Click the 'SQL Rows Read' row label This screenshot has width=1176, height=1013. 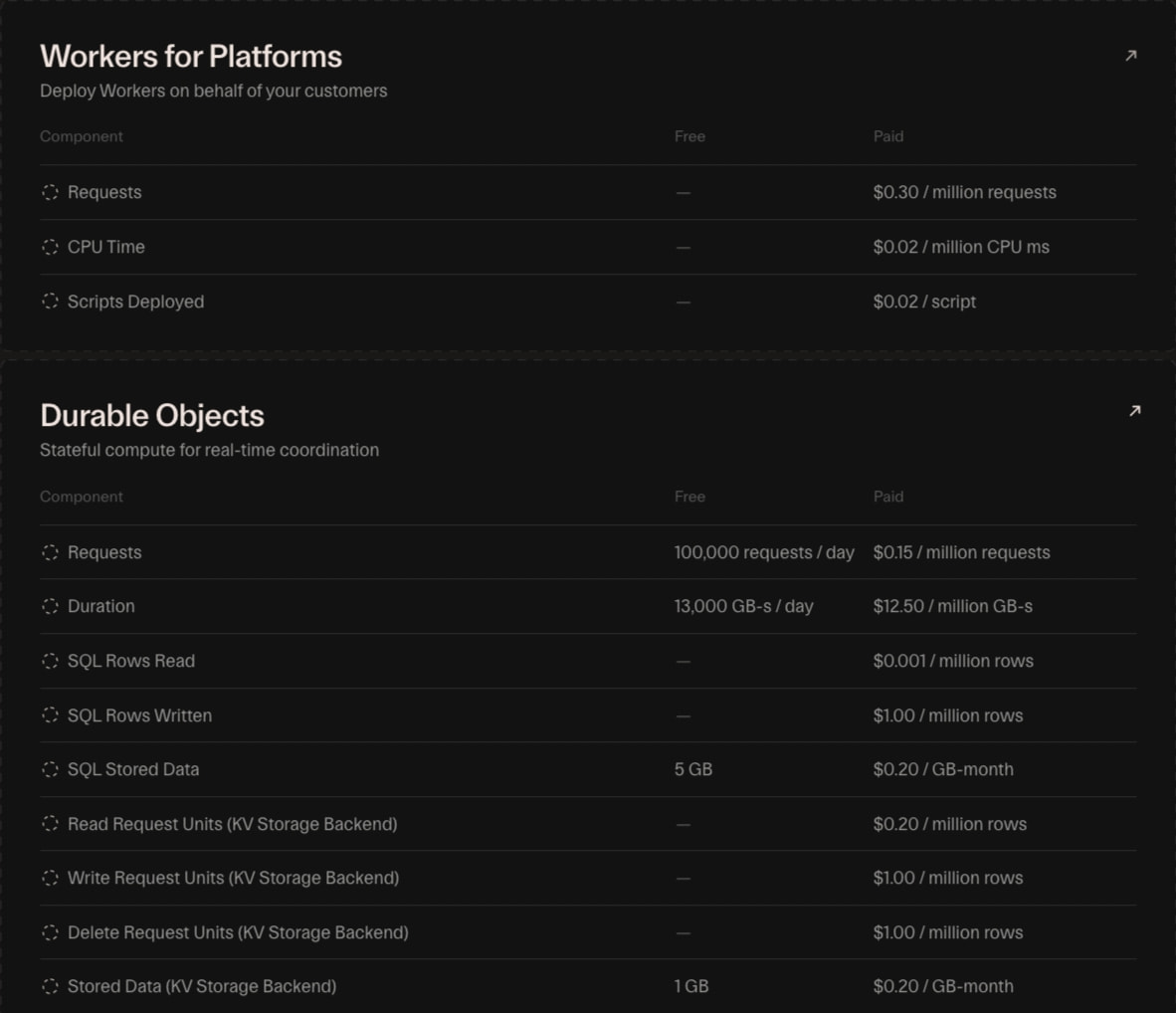(131, 661)
